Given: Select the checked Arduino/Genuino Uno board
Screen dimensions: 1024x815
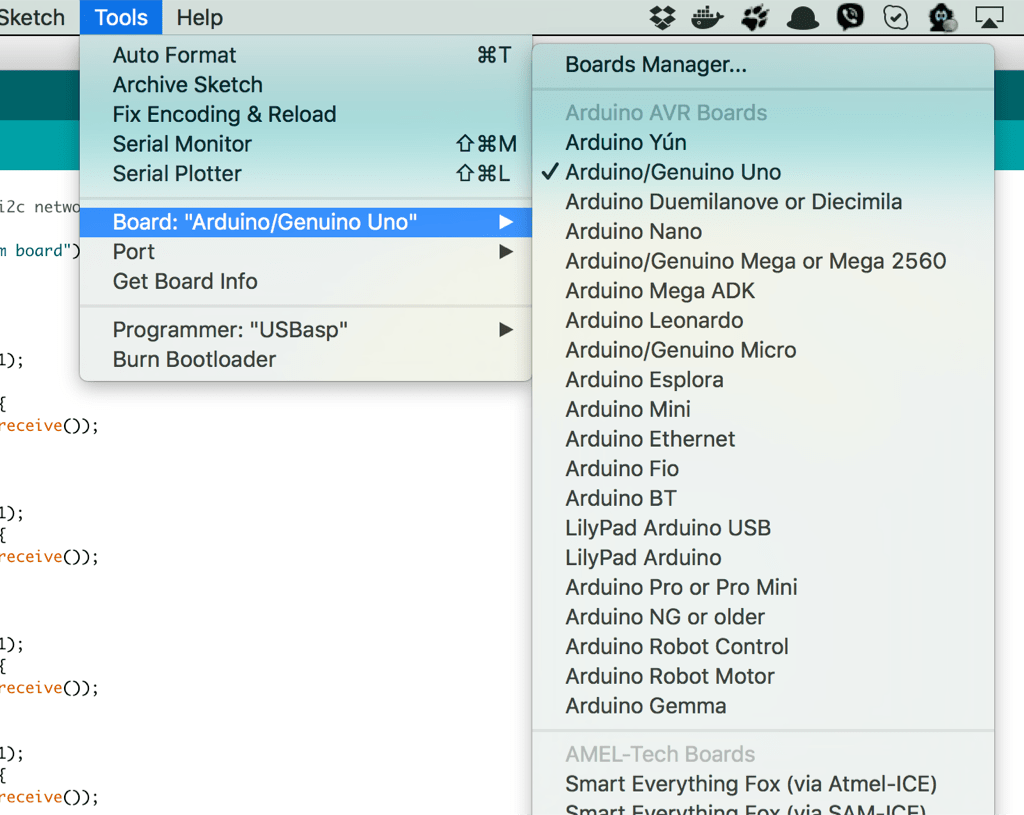Looking at the screenshot, I should pos(763,172).
